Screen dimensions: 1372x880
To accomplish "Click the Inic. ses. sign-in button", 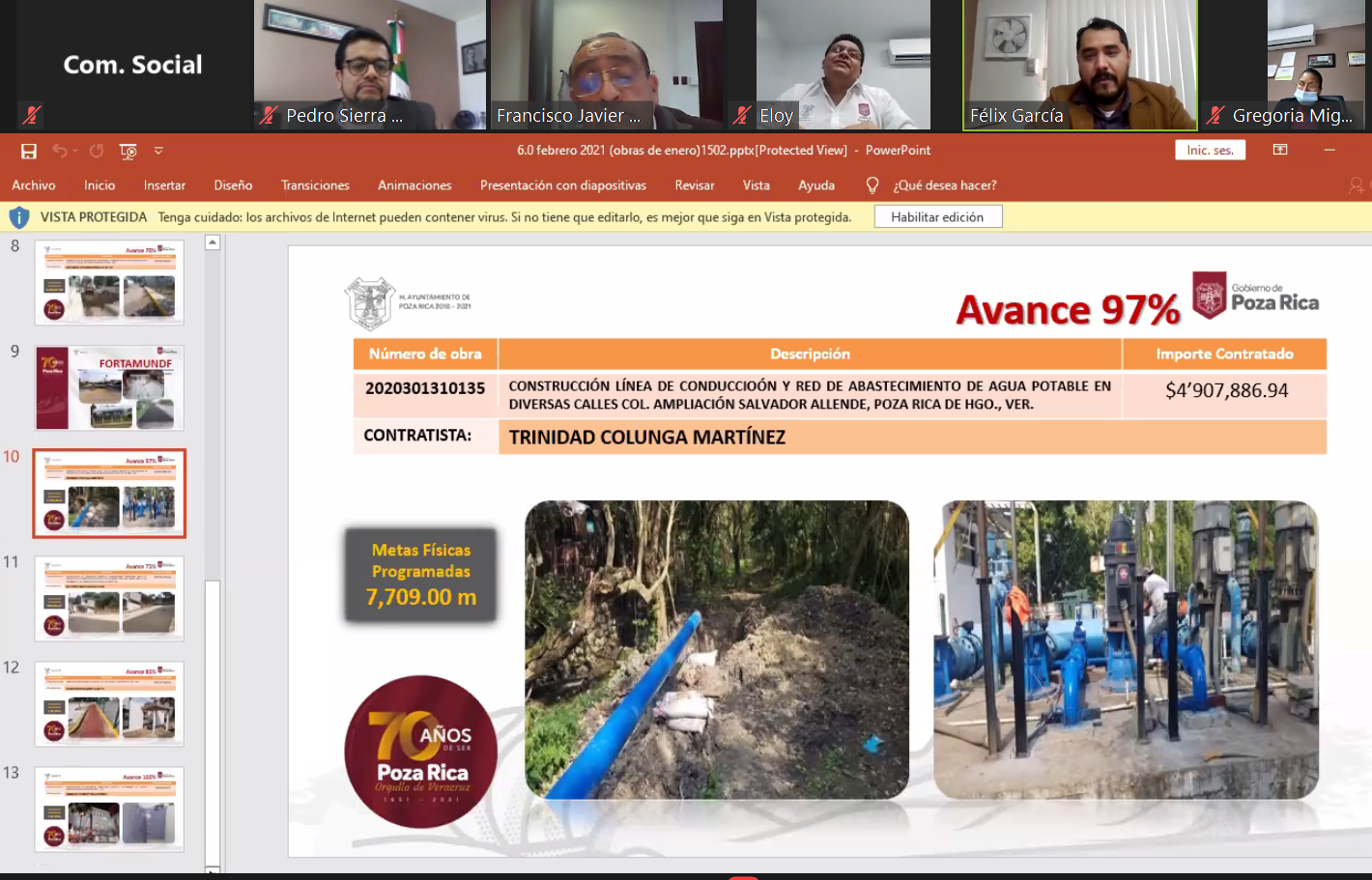I will click(1210, 150).
